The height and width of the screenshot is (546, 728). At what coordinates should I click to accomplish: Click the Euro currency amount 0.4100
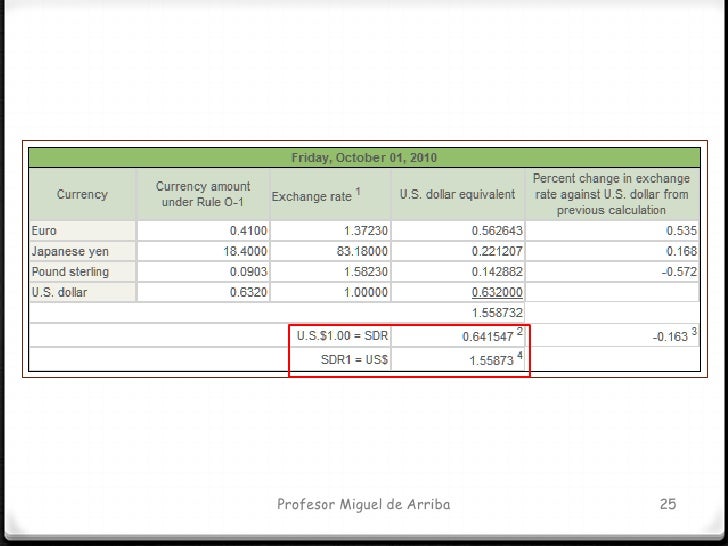[x=248, y=231]
